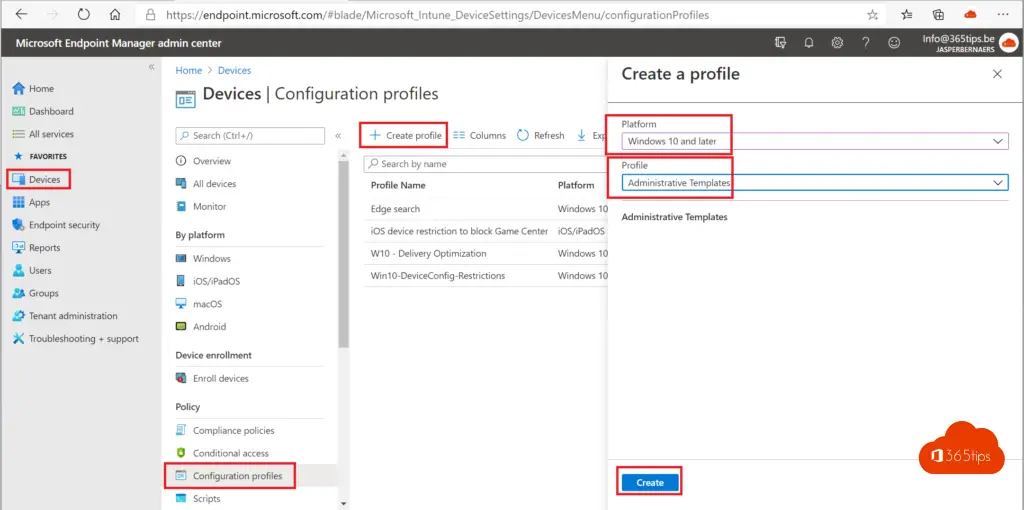Expand the Profile dropdown

[815, 183]
